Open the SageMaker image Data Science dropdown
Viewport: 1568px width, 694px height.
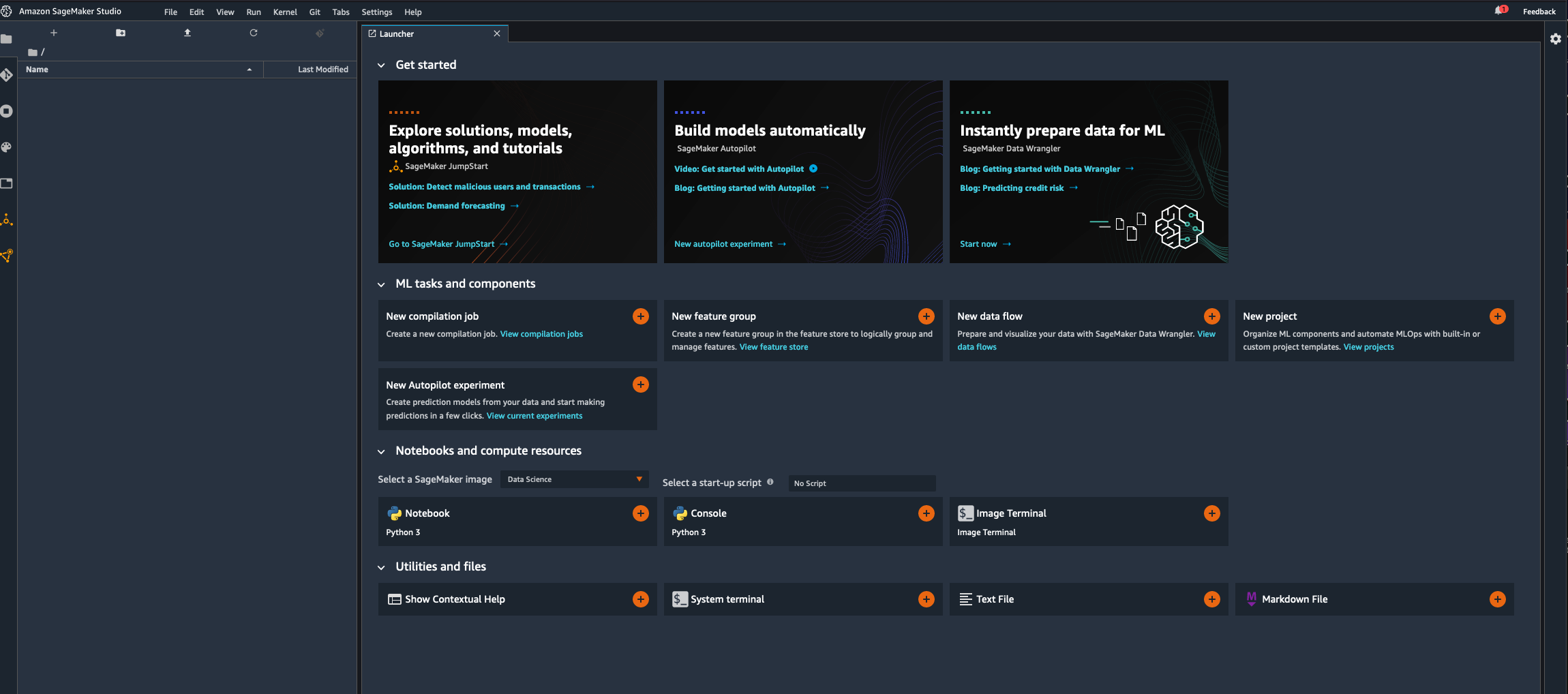tap(575, 479)
